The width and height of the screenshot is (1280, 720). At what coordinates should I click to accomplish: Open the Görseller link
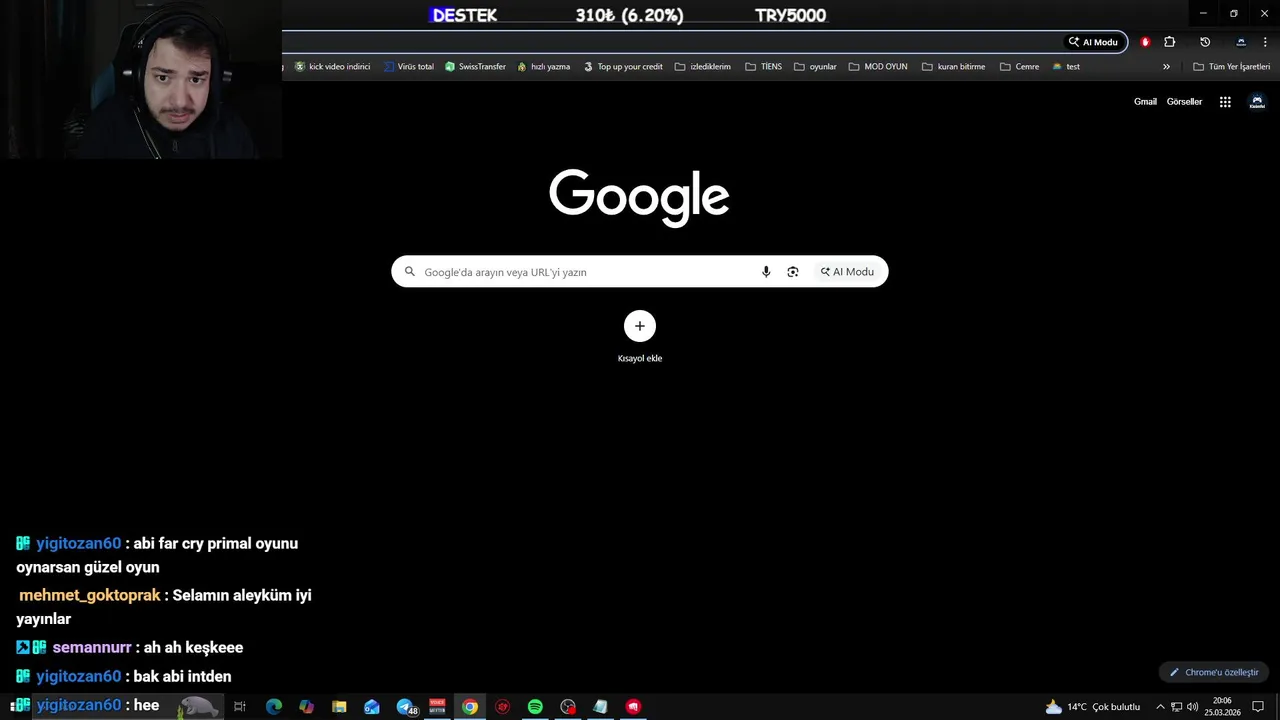coord(1184,102)
